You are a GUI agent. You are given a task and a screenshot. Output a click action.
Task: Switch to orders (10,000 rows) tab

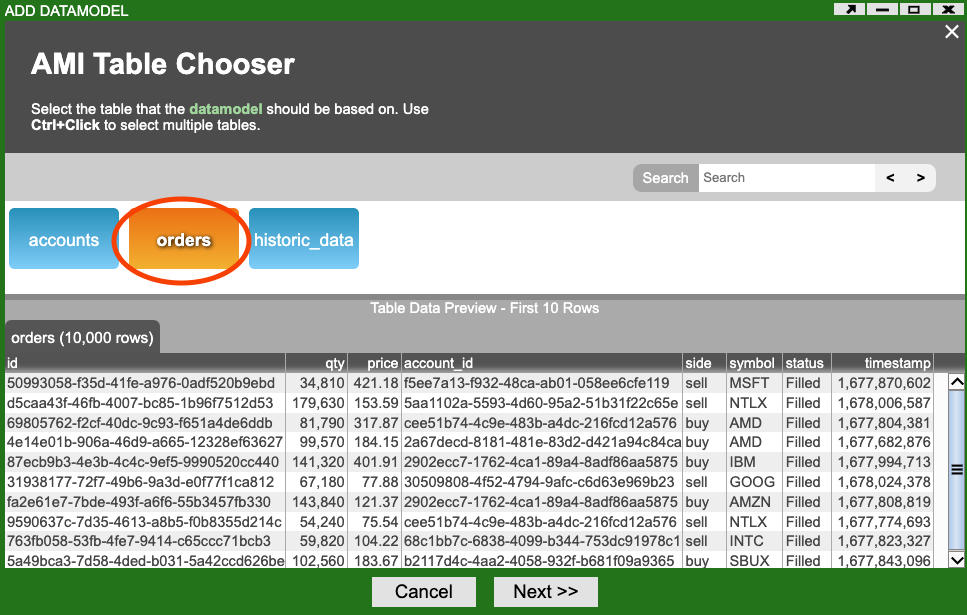(82, 337)
